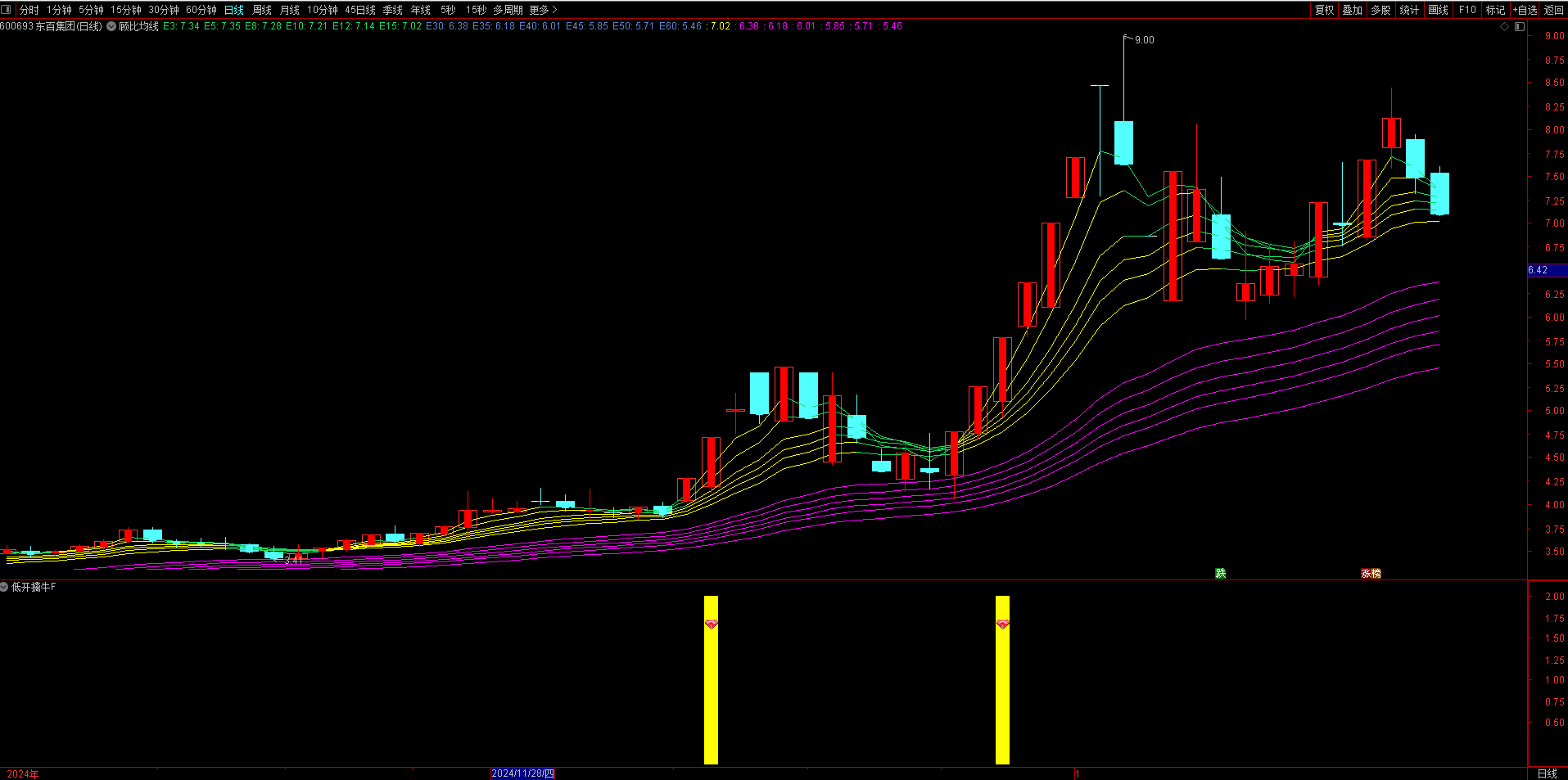This screenshot has width=1568, height=780.
Task: Click the 返回 back button
Action: 1553,10
